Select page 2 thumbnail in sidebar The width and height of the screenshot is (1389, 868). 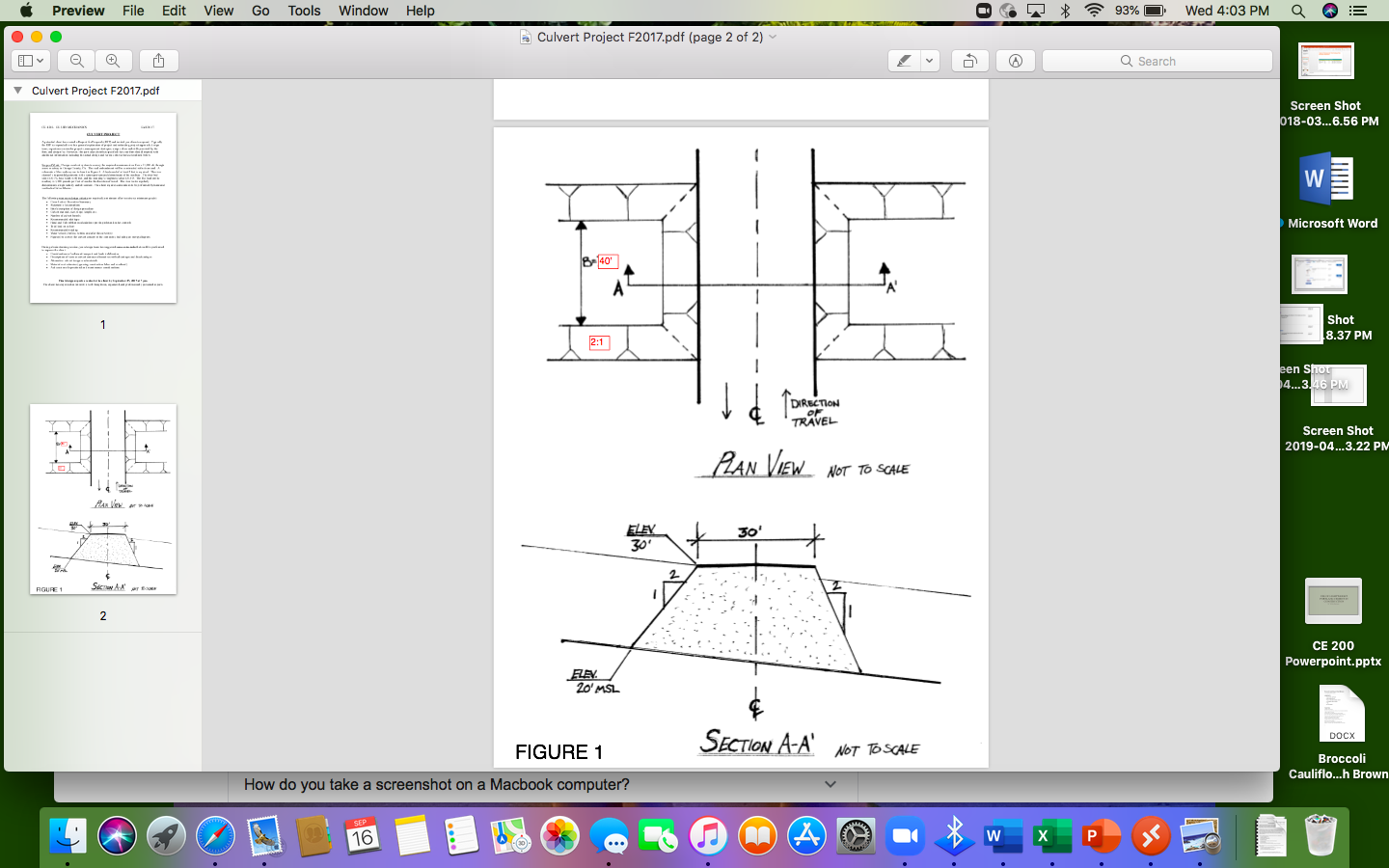point(103,500)
